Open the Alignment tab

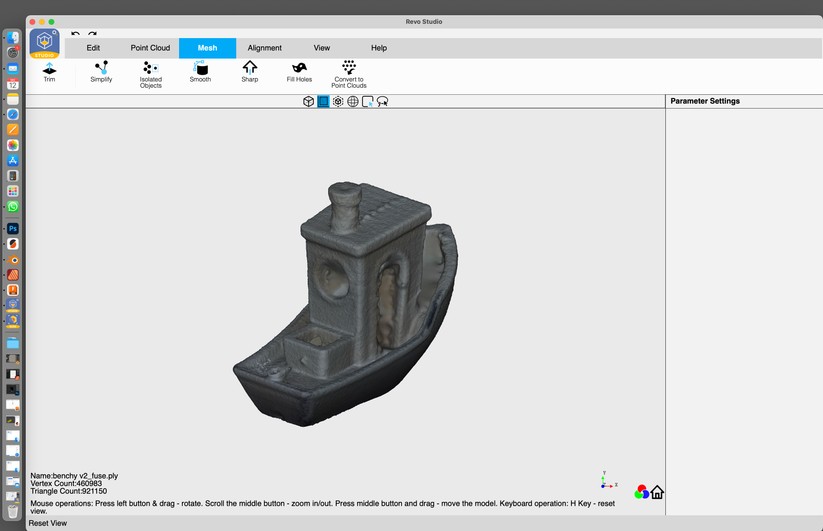tap(265, 48)
